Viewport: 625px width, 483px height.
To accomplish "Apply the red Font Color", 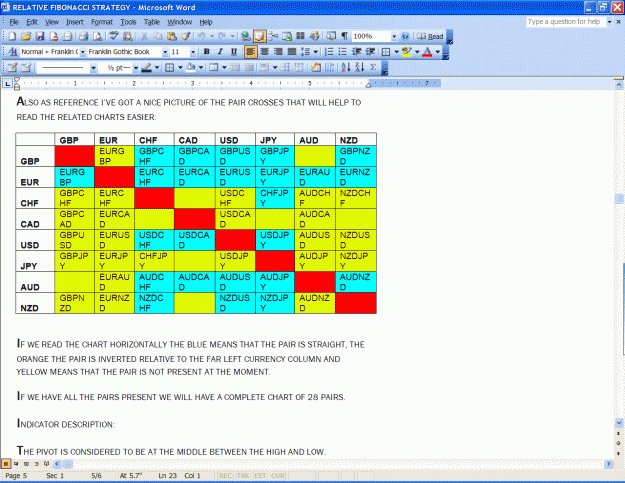I will point(427,52).
